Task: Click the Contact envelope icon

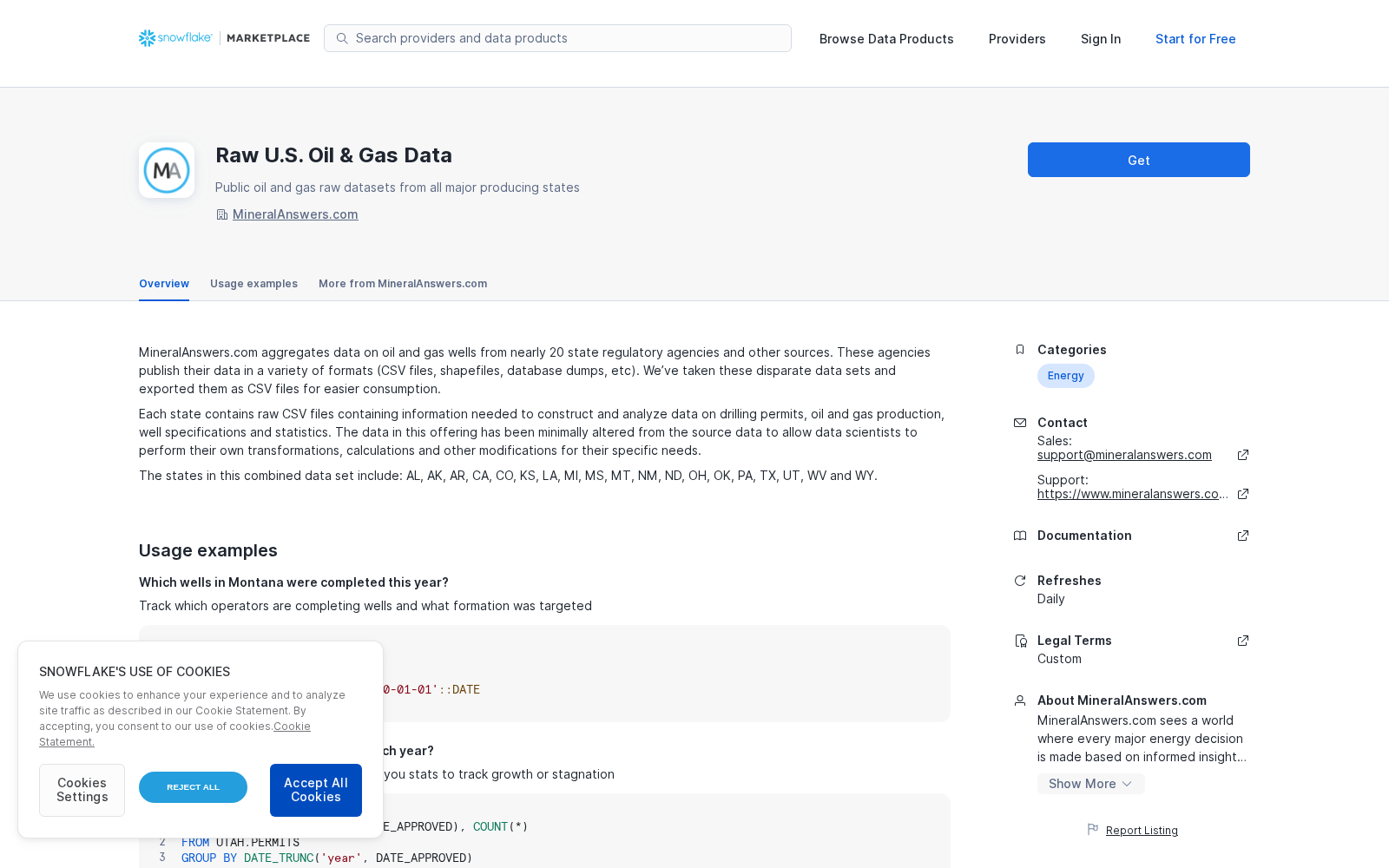Action: pyautogui.click(x=1020, y=423)
